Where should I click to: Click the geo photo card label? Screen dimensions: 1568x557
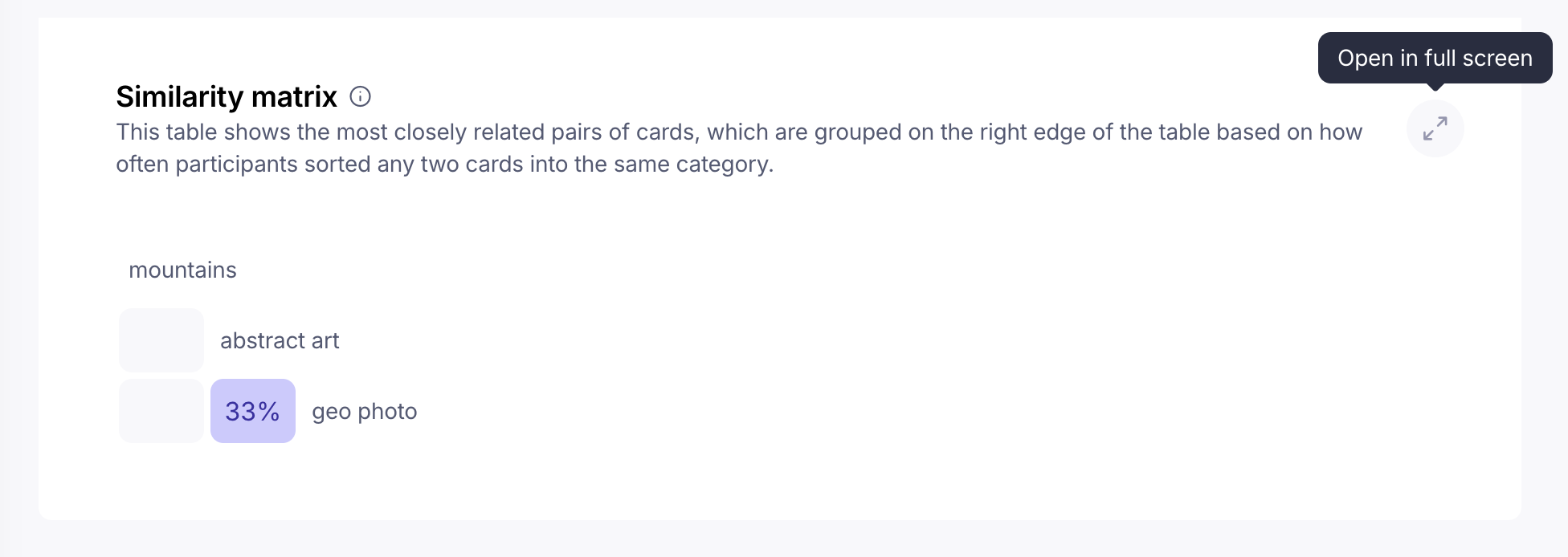tap(364, 412)
